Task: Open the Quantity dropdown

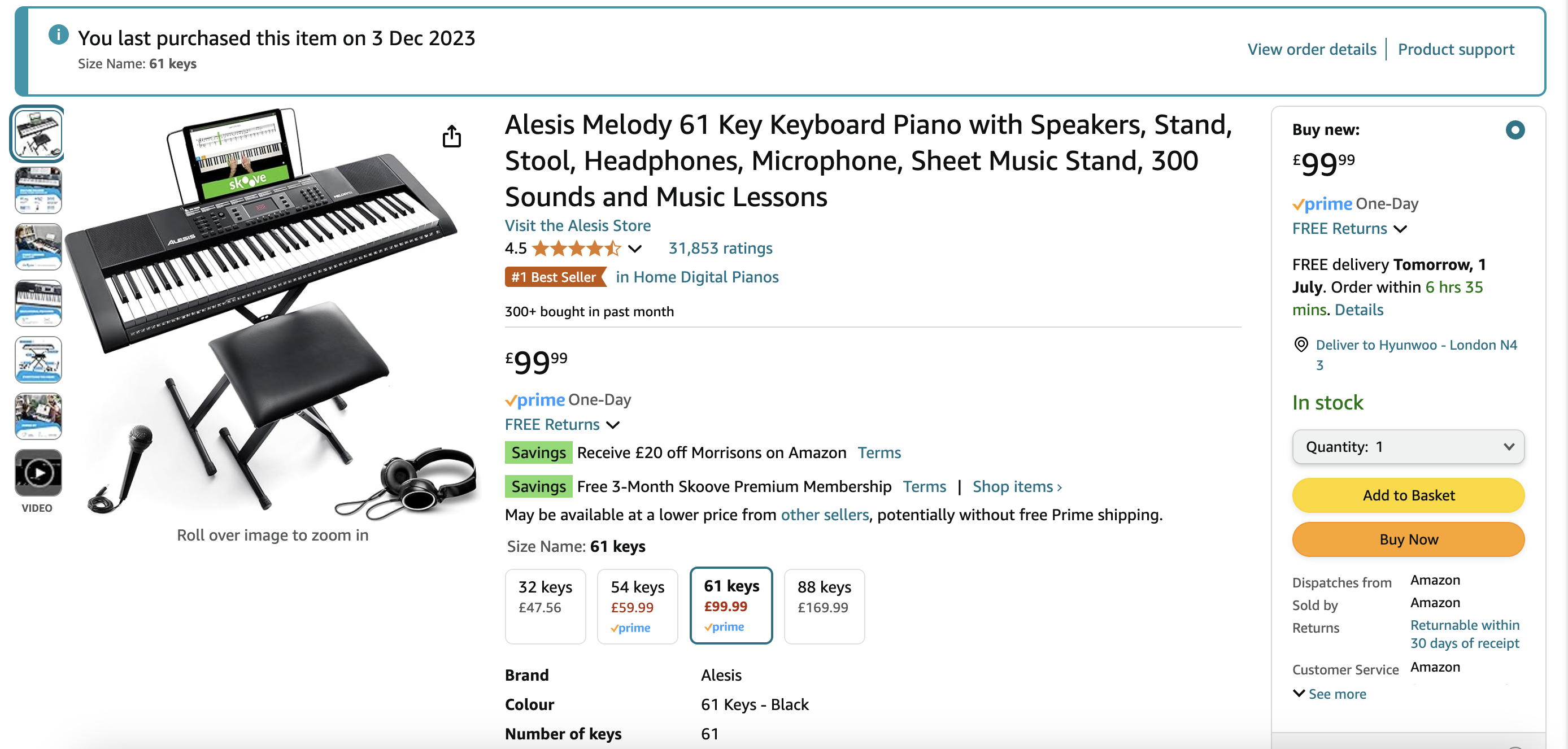Action: tap(1408, 447)
